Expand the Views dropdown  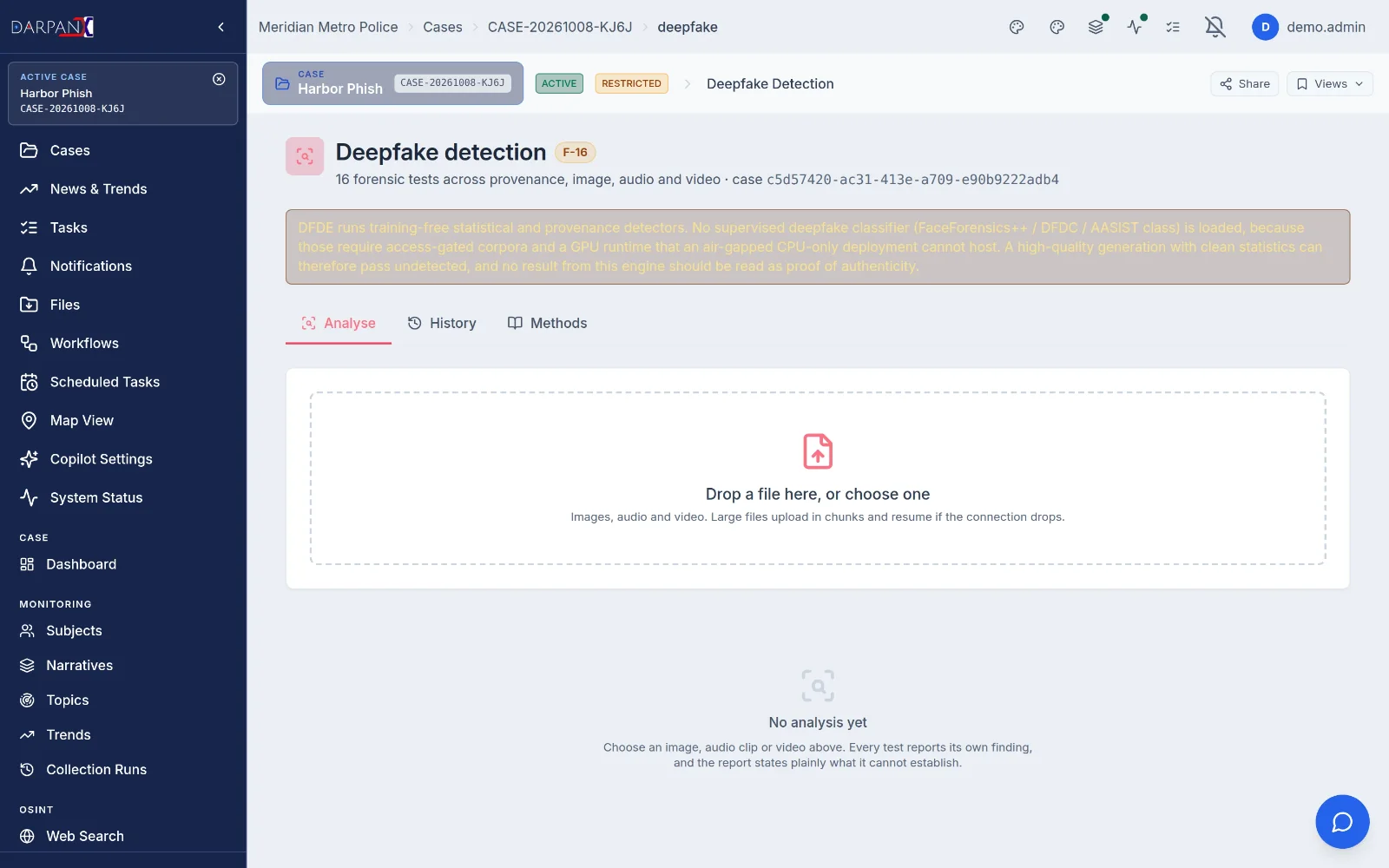pyautogui.click(x=1329, y=83)
